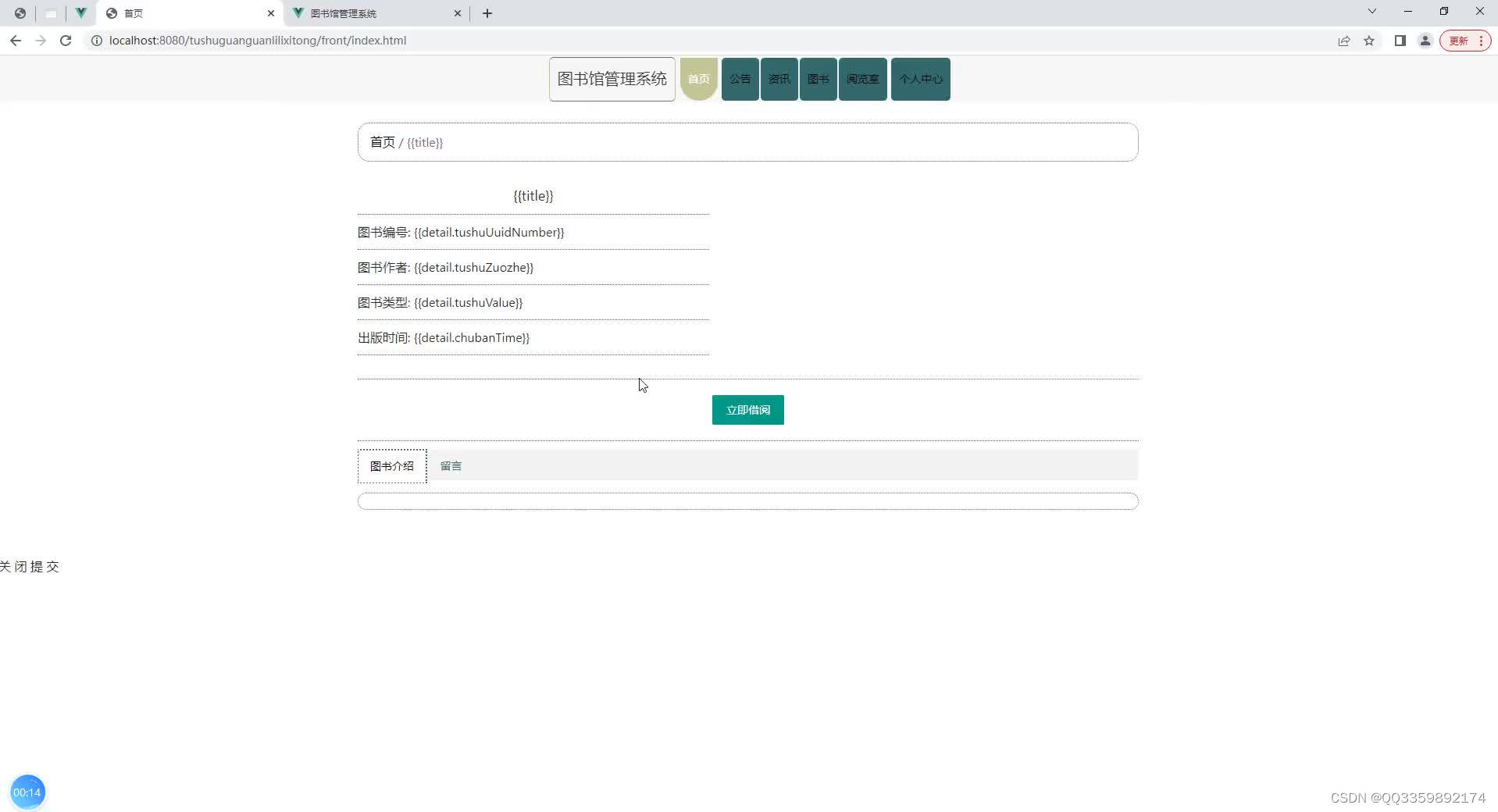Reload the current page
Image resolution: width=1498 pixels, height=812 pixels.
point(66,41)
